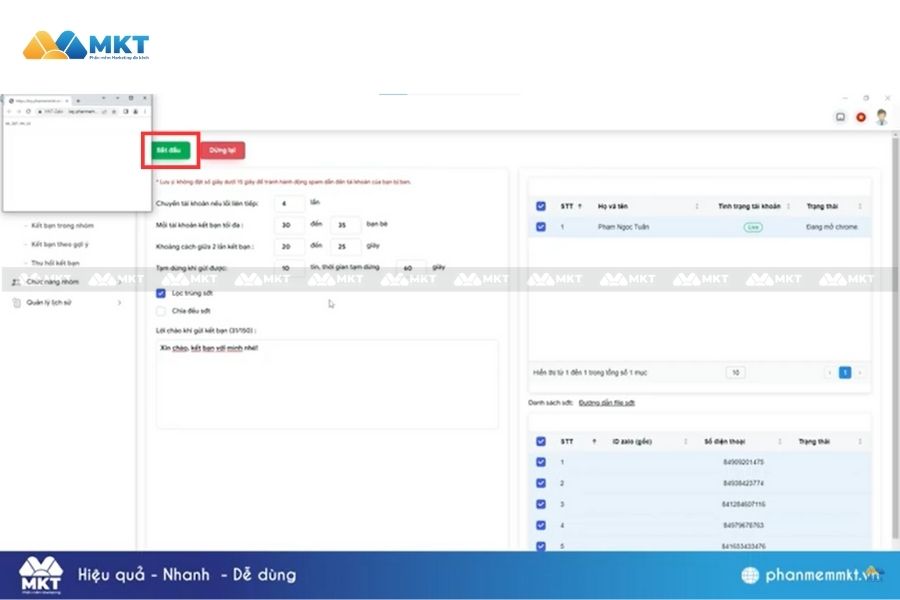Uncheck the Pham Ngoc Tuấn account row
900x600 pixels.
[x=541, y=227]
